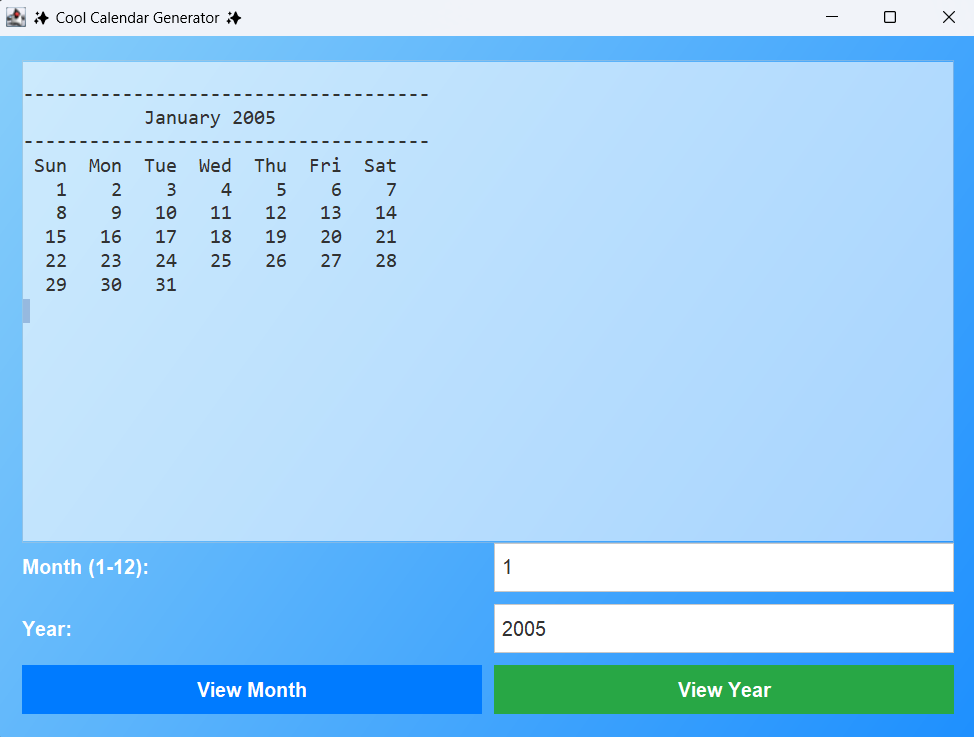Click day 15 in the calendar
Image resolution: width=974 pixels, height=737 pixels.
pyautogui.click(x=56, y=237)
